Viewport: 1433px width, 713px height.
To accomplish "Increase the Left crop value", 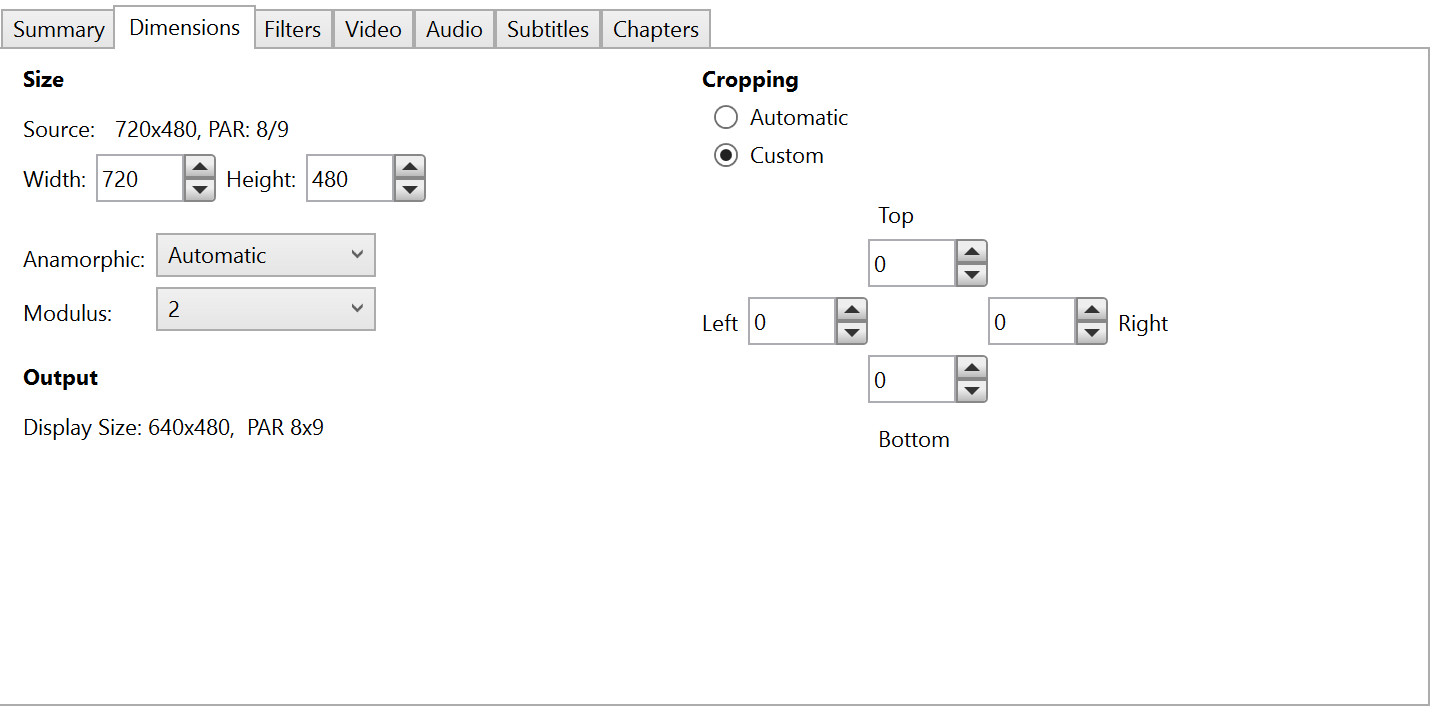I will (x=851, y=311).
